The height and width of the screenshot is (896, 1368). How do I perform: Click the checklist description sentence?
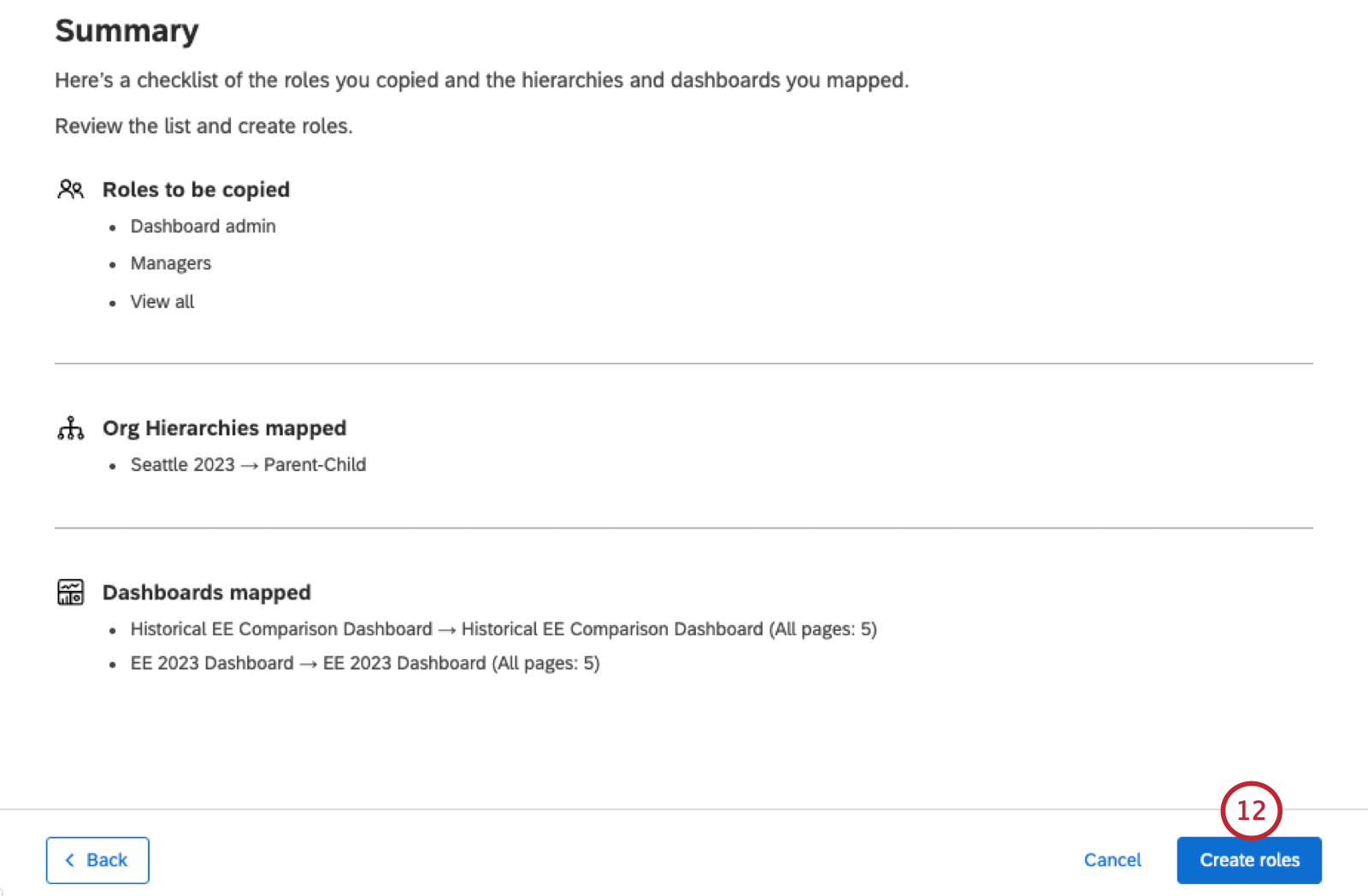coord(481,80)
